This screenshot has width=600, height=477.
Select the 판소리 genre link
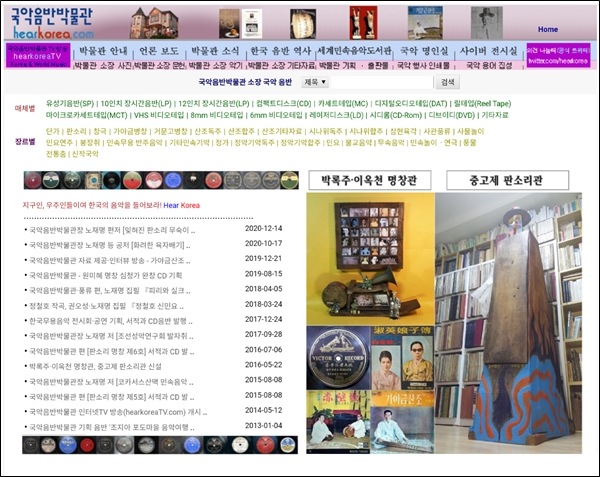tap(76, 132)
